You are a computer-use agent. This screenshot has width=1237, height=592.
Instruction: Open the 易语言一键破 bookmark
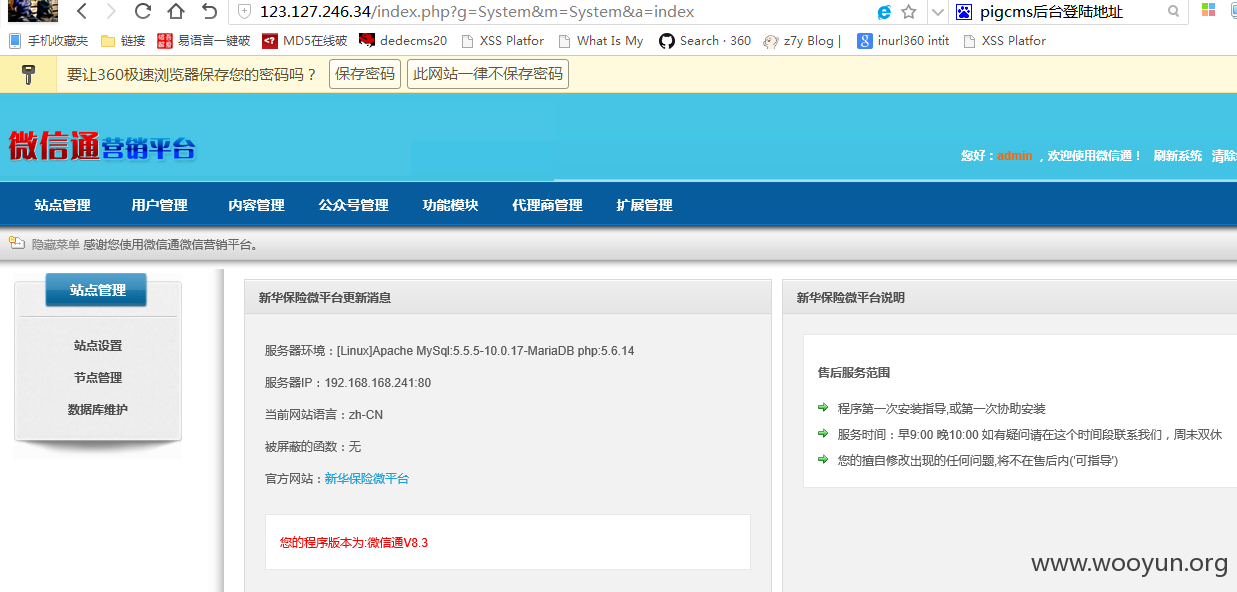pyautogui.click(x=204, y=41)
